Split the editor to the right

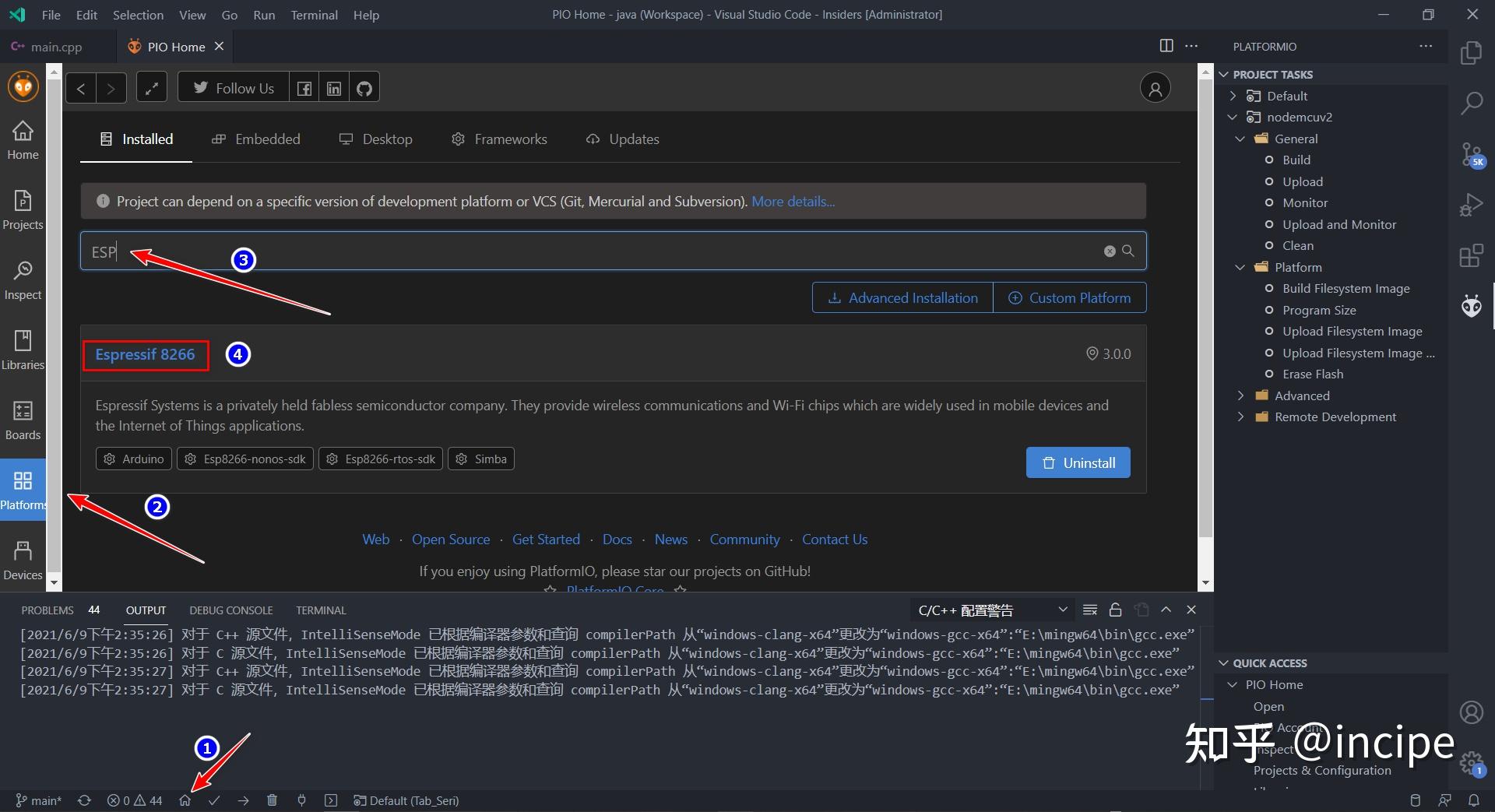click(1166, 46)
